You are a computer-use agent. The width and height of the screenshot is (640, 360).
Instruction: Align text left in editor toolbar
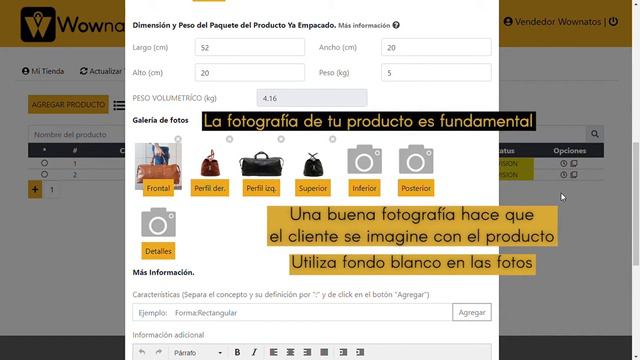coord(273,352)
